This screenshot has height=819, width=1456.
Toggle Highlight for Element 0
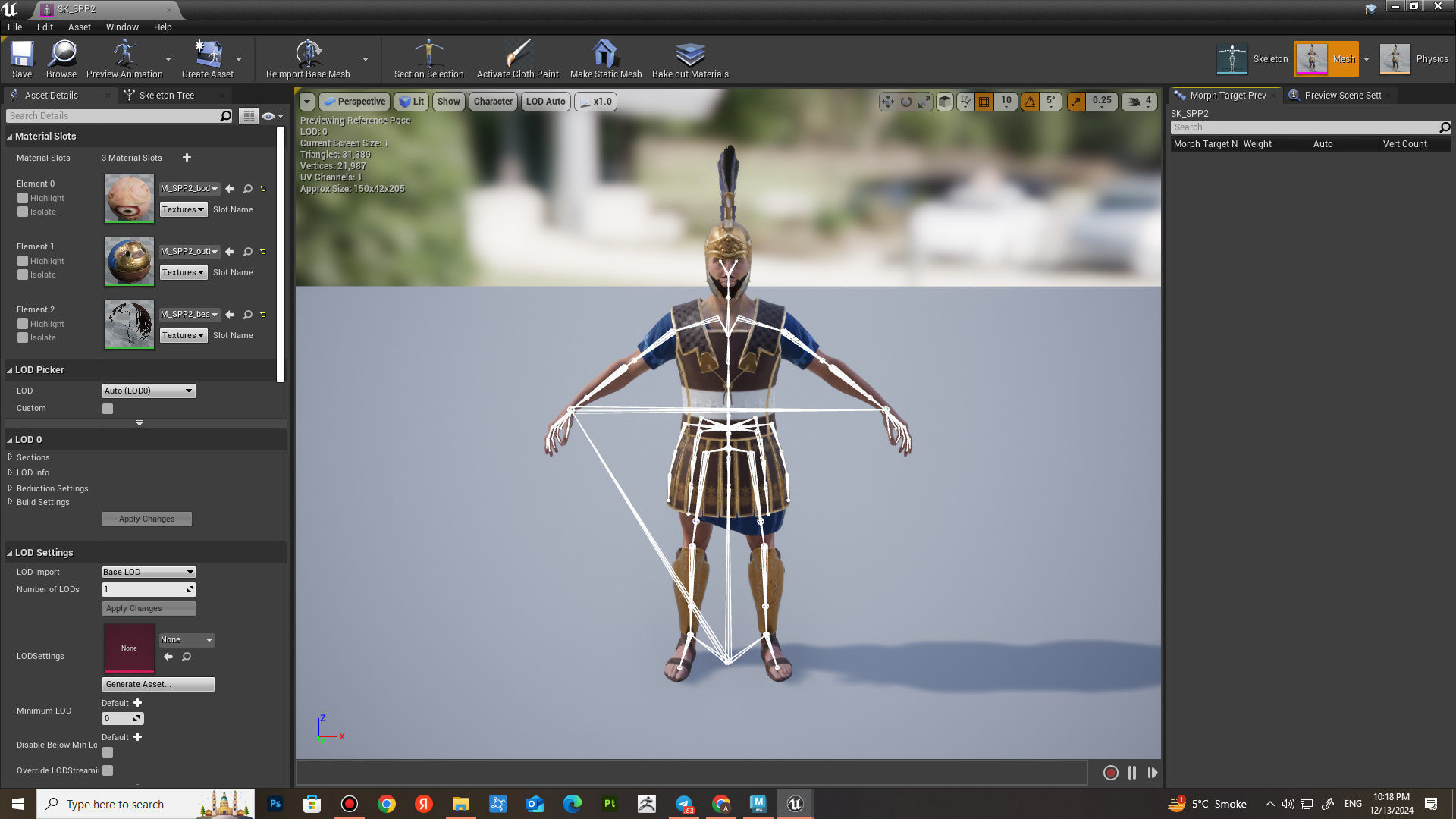23,199
